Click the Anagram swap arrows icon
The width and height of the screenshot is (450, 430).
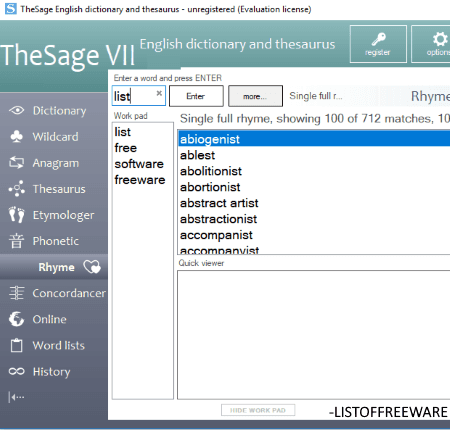tap(16, 163)
